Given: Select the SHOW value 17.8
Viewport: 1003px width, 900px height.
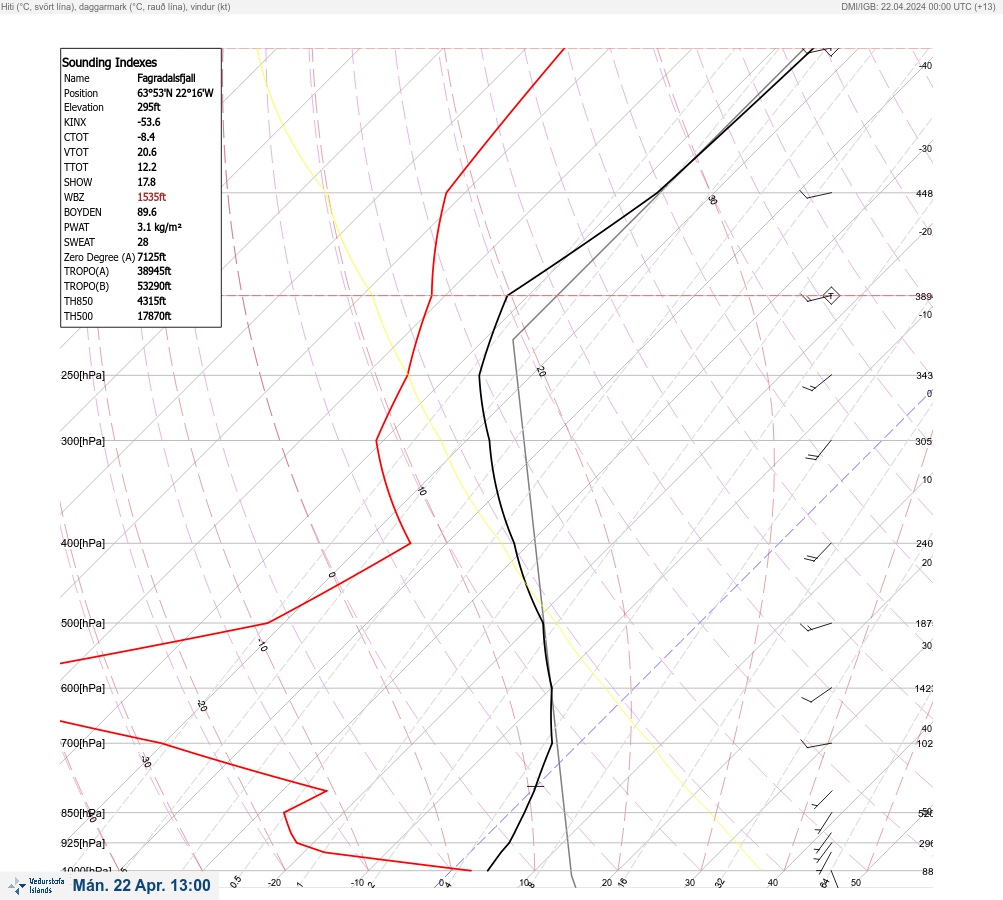Looking at the screenshot, I should 146,182.
